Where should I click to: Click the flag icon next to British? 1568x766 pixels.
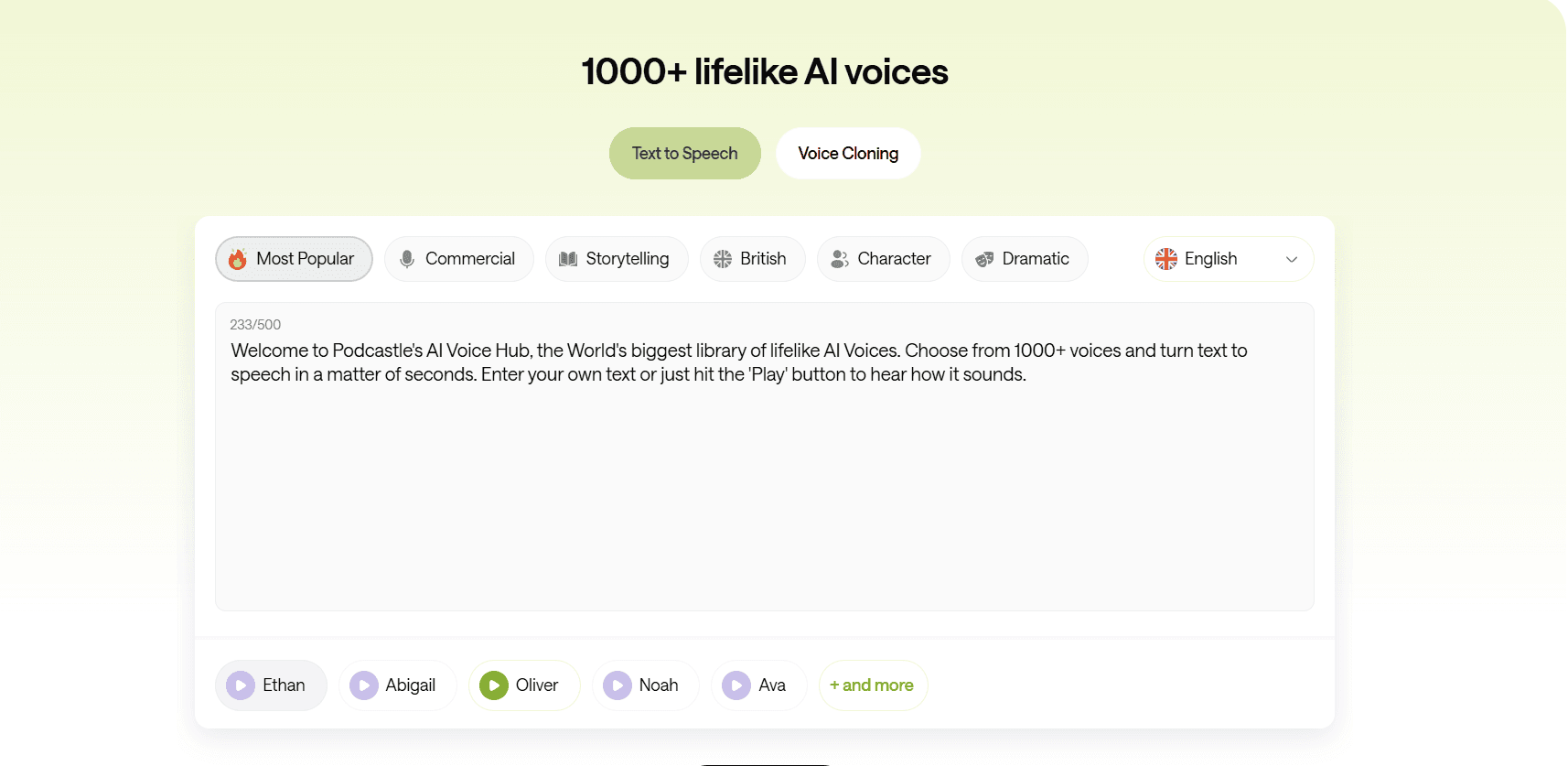tap(722, 259)
